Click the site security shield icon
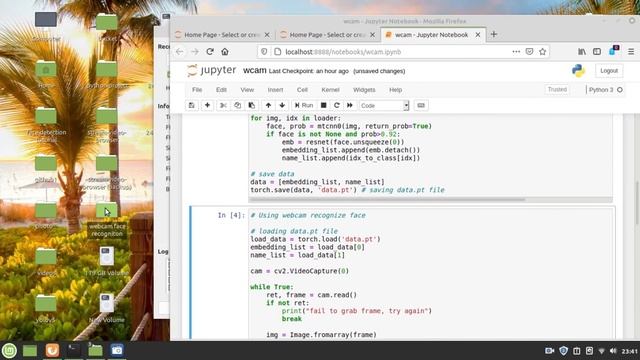The width and height of the screenshot is (640, 360). (x=264, y=52)
